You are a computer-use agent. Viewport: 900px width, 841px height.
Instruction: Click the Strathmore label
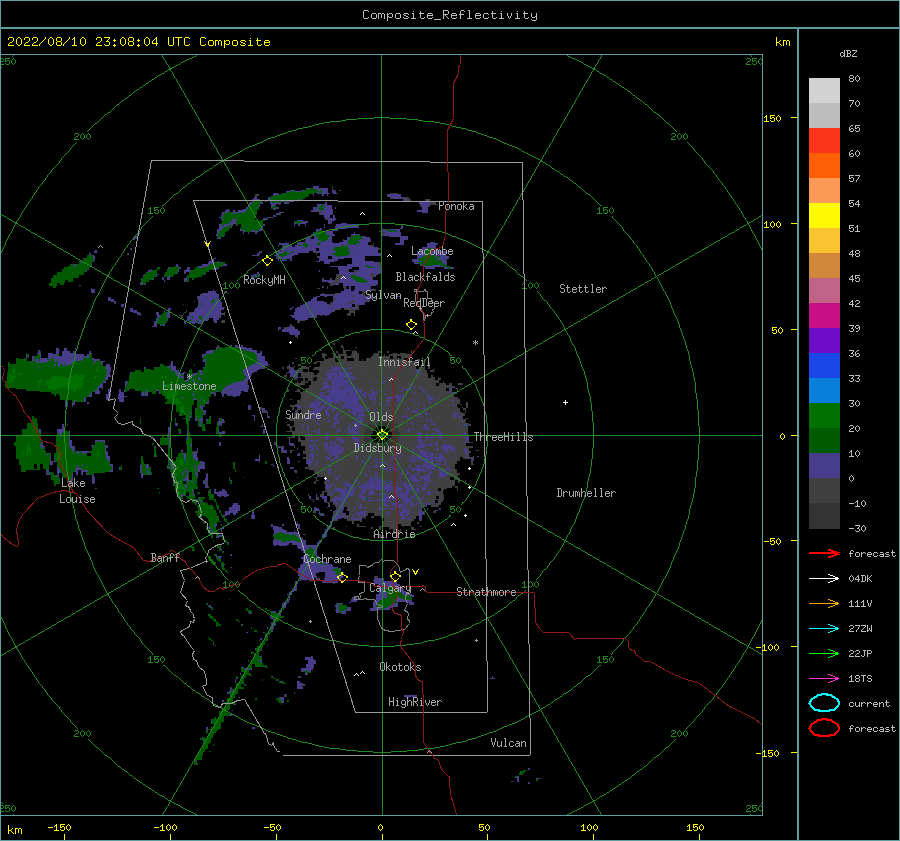pos(486,592)
